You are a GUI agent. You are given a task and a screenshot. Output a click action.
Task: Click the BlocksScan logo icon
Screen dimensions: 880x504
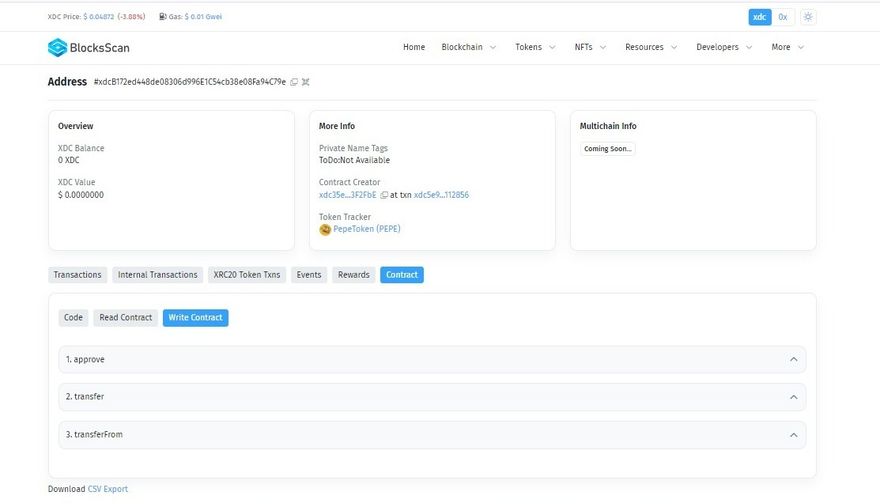click(57, 47)
